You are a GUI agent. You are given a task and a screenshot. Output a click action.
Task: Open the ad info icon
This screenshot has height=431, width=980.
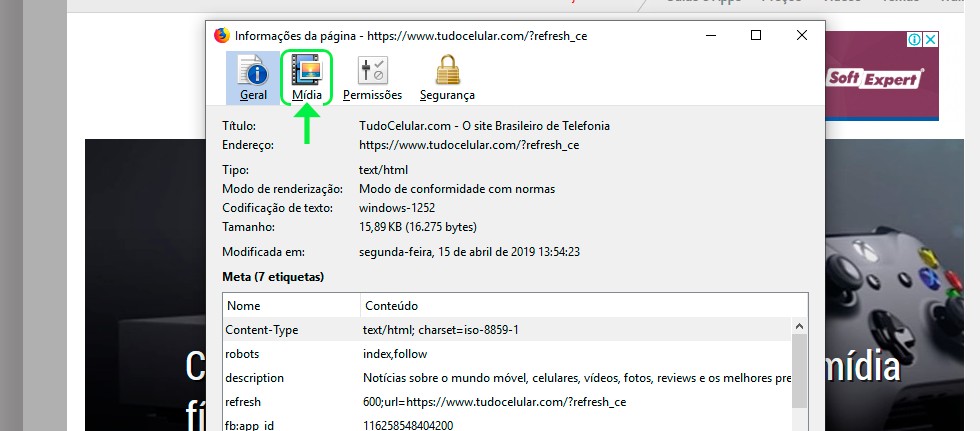(x=914, y=39)
